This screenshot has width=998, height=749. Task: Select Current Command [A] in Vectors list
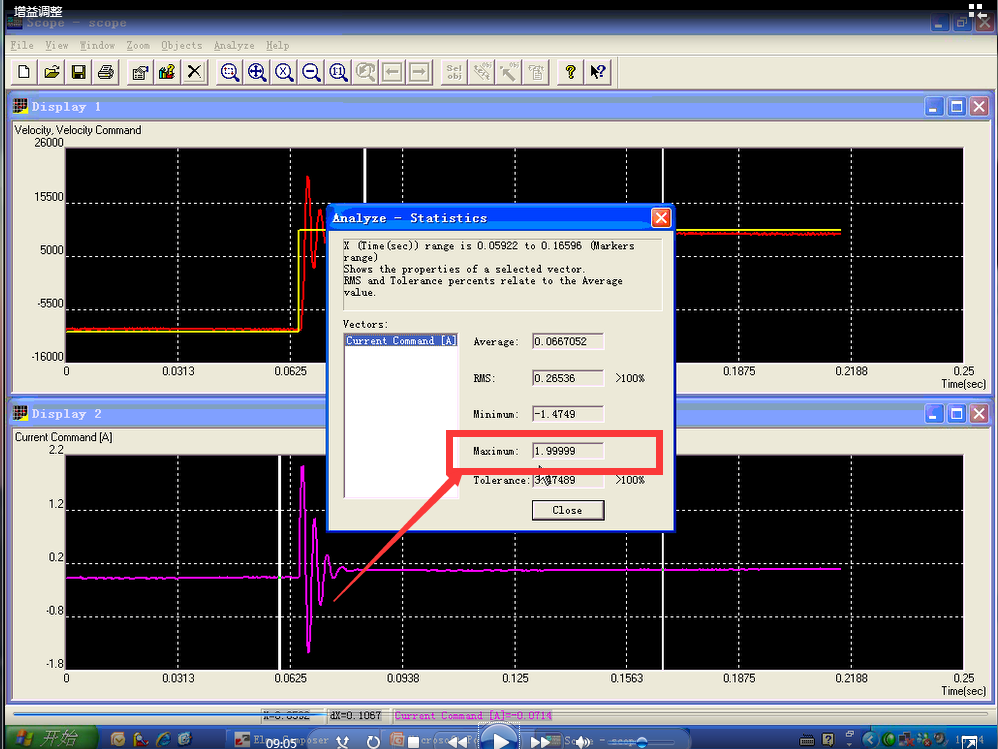pyautogui.click(x=400, y=340)
